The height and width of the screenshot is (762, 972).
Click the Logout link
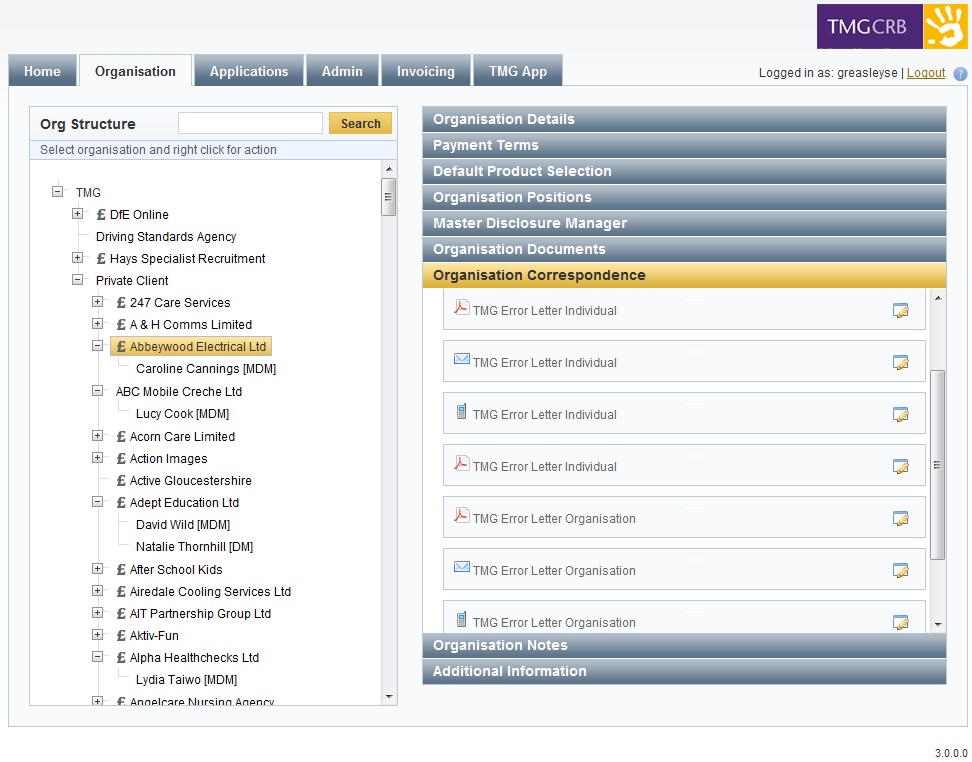[926, 73]
